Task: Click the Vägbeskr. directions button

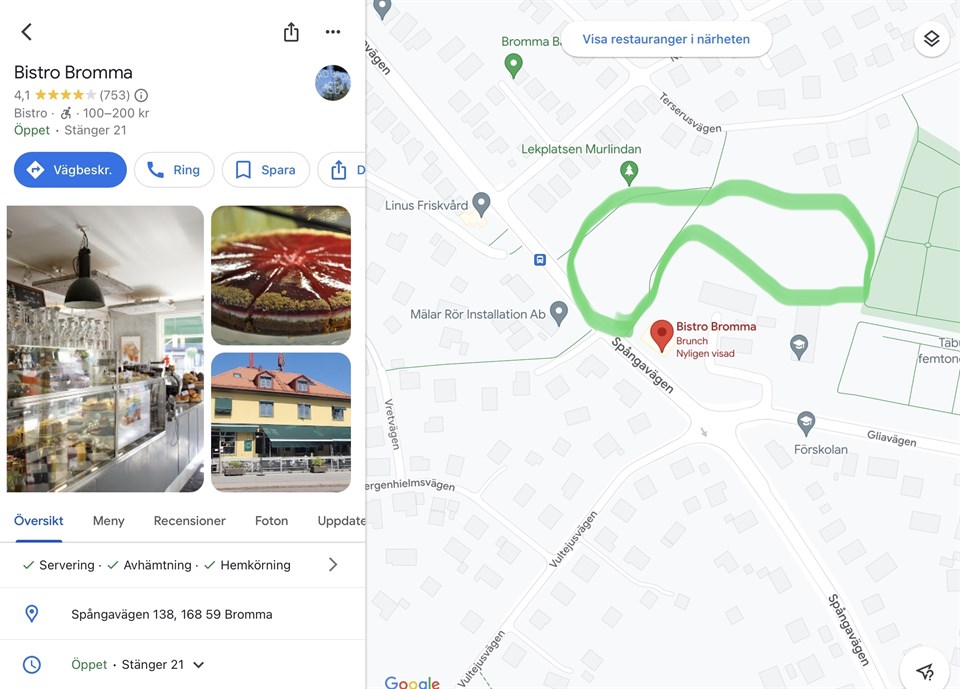Action: tap(70, 170)
